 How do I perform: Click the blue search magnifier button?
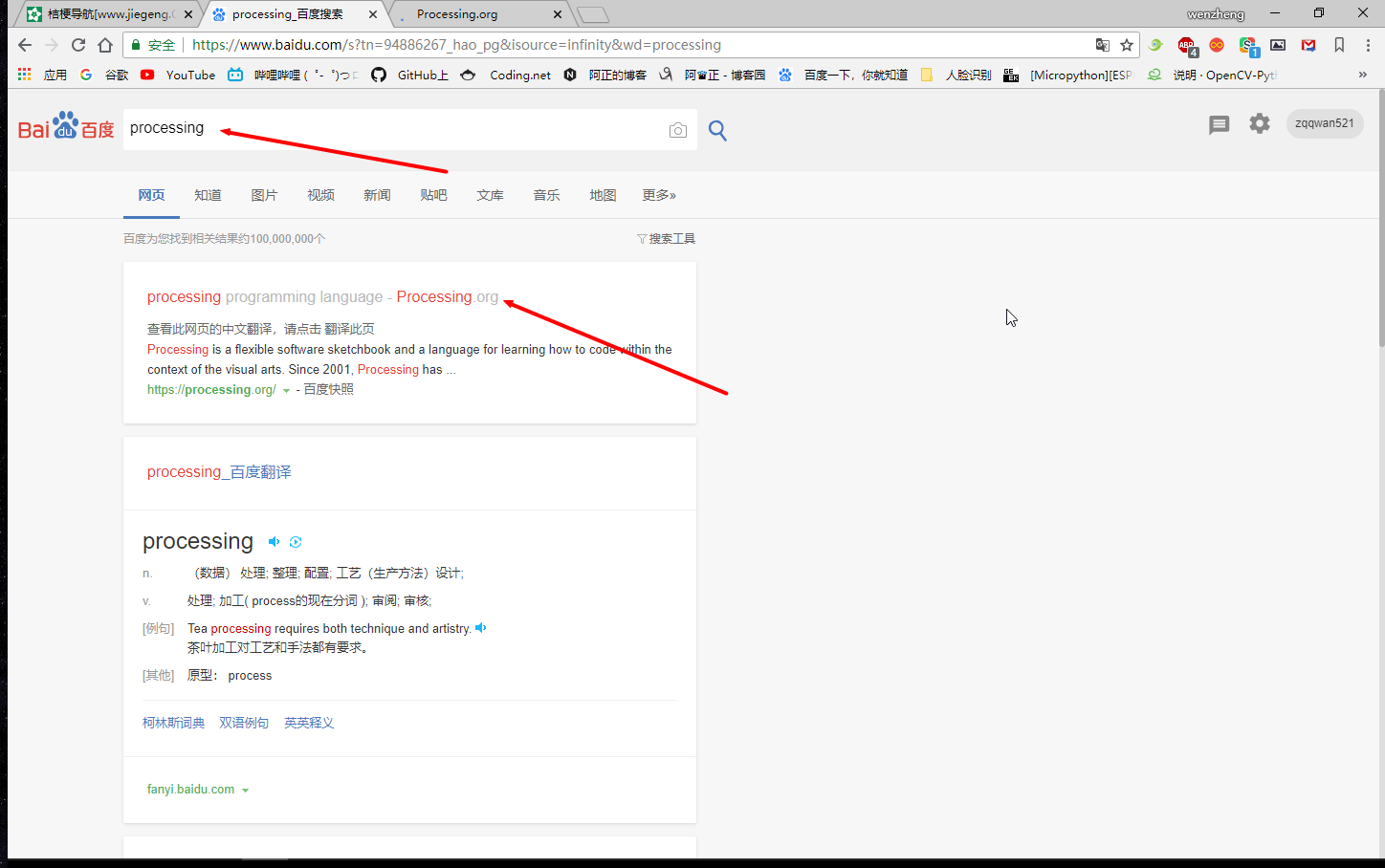point(717,130)
